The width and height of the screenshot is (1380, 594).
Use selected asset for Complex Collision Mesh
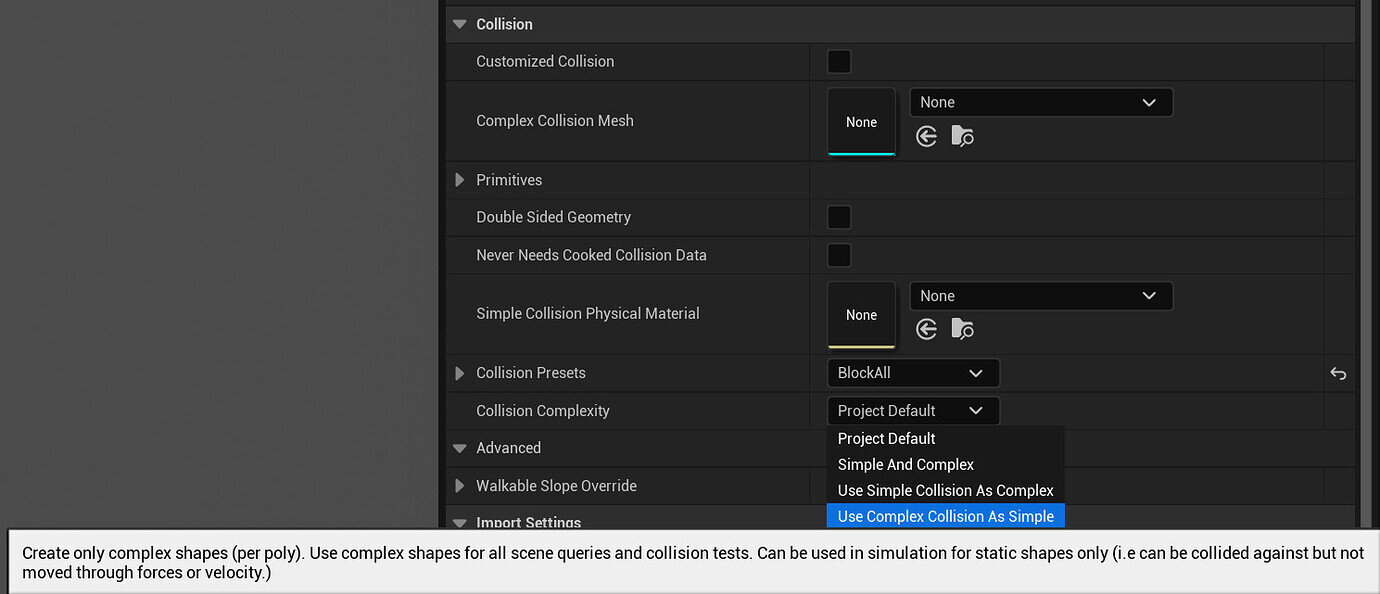click(927, 136)
